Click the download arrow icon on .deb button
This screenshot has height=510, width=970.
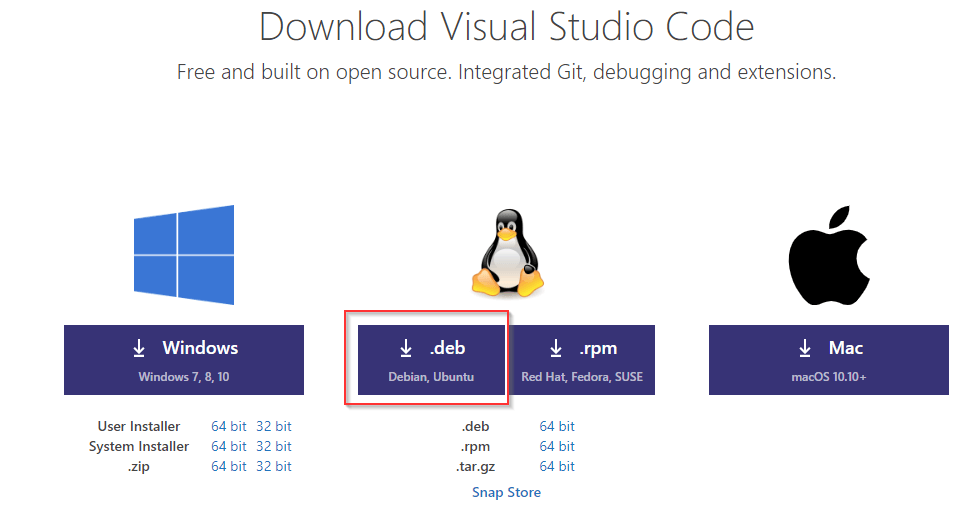point(406,348)
